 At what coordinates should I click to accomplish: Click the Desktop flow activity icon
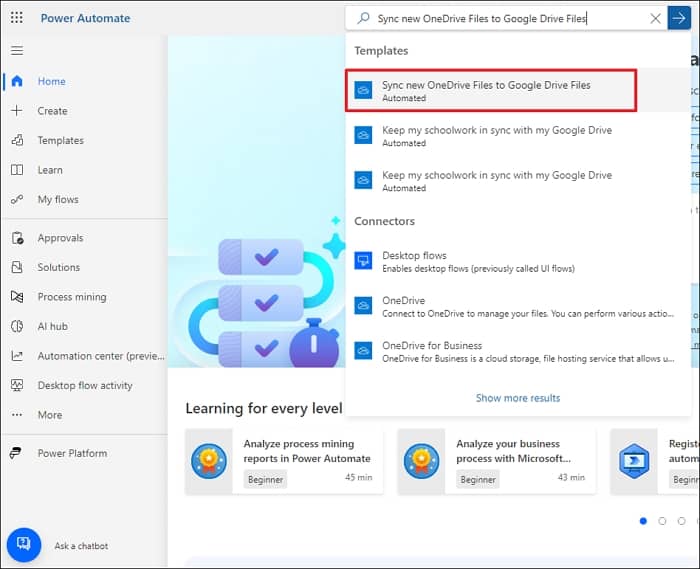[x=17, y=385]
